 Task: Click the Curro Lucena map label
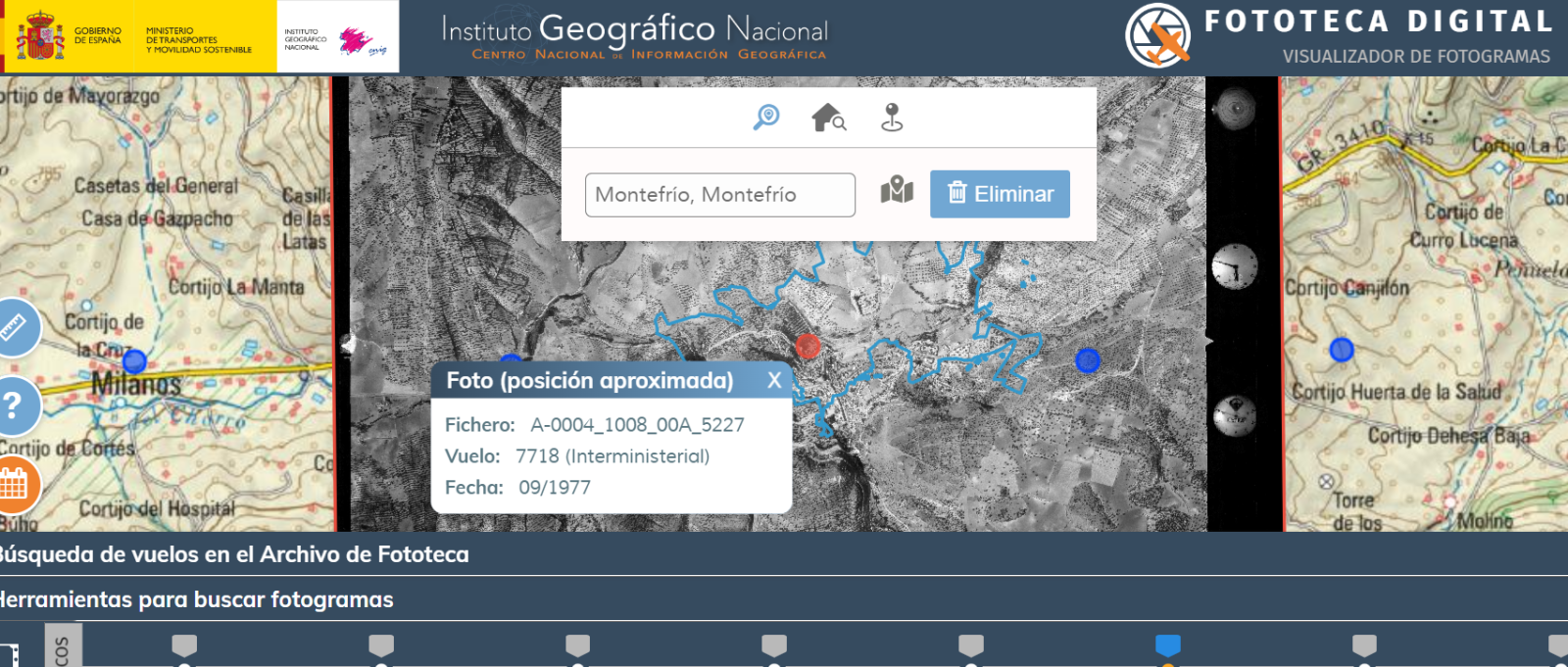(1463, 240)
